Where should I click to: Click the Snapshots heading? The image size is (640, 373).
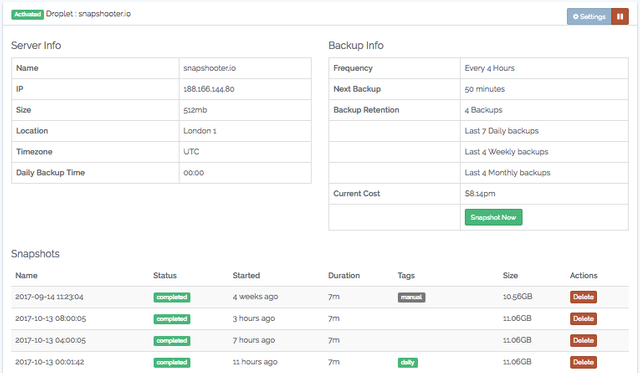point(35,254)
